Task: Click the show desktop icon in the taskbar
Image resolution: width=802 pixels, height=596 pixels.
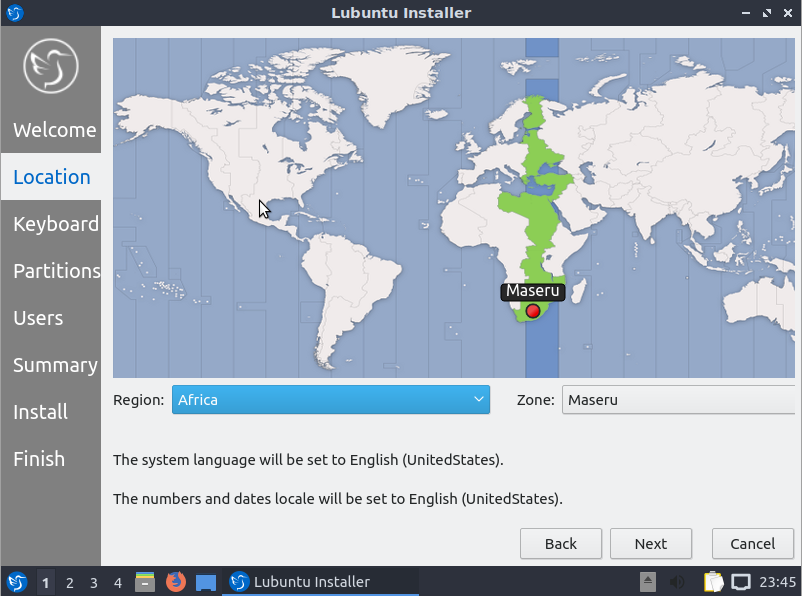Action: point(206,582)
